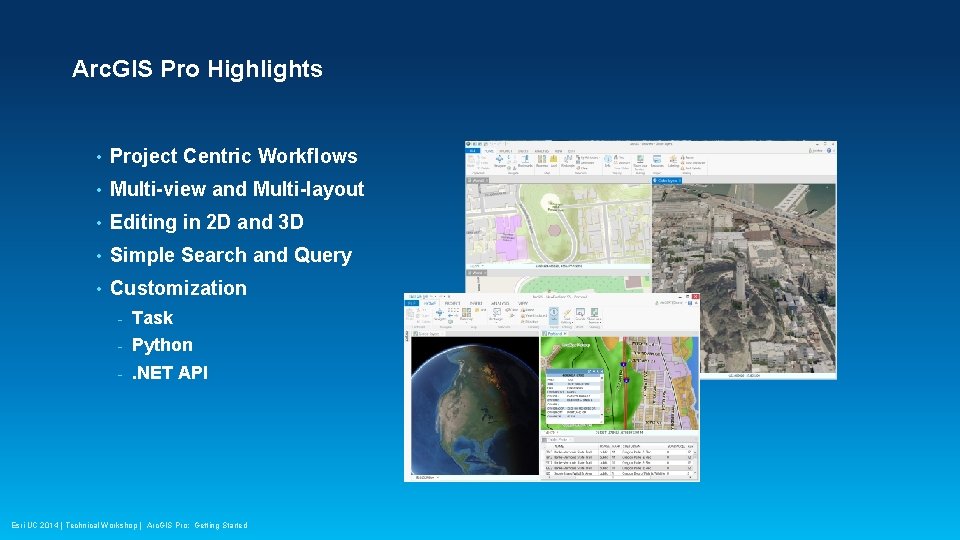Click the Select tool icon in front window
960x540 pixels.
point(497,313)
